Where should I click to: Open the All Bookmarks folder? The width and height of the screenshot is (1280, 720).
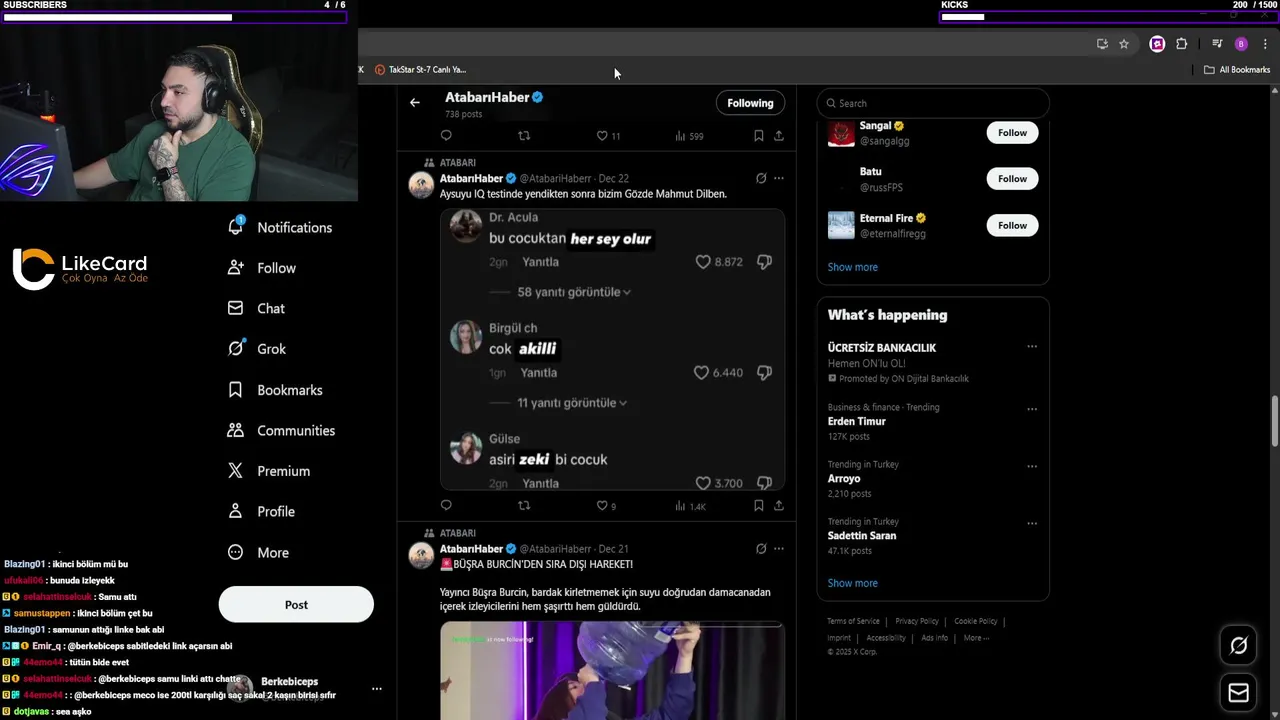1237,70
